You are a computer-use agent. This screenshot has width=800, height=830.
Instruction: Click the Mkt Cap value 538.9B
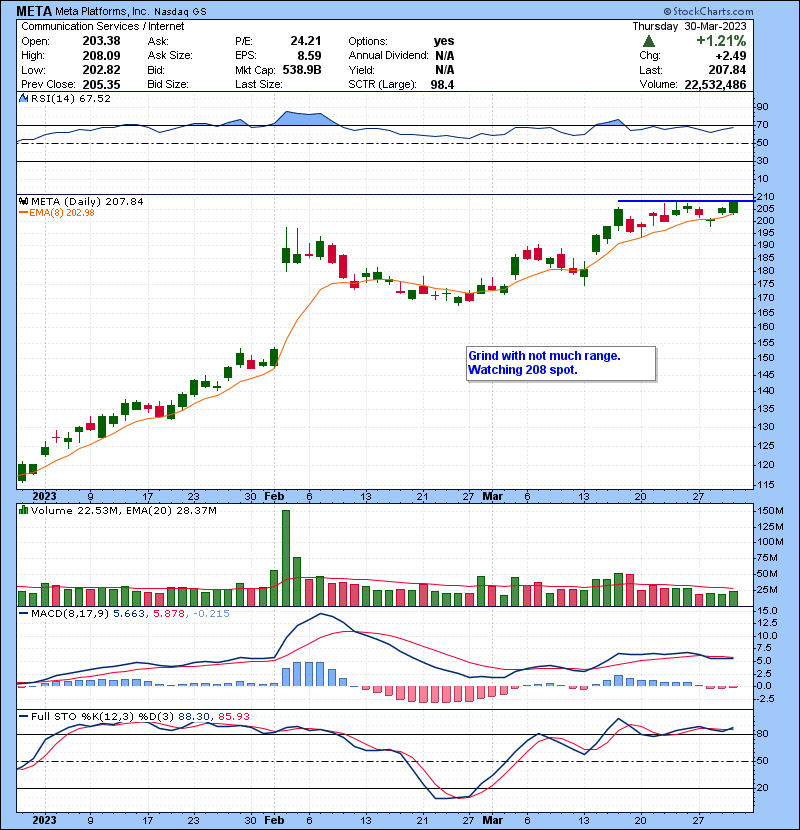point(302,70)
